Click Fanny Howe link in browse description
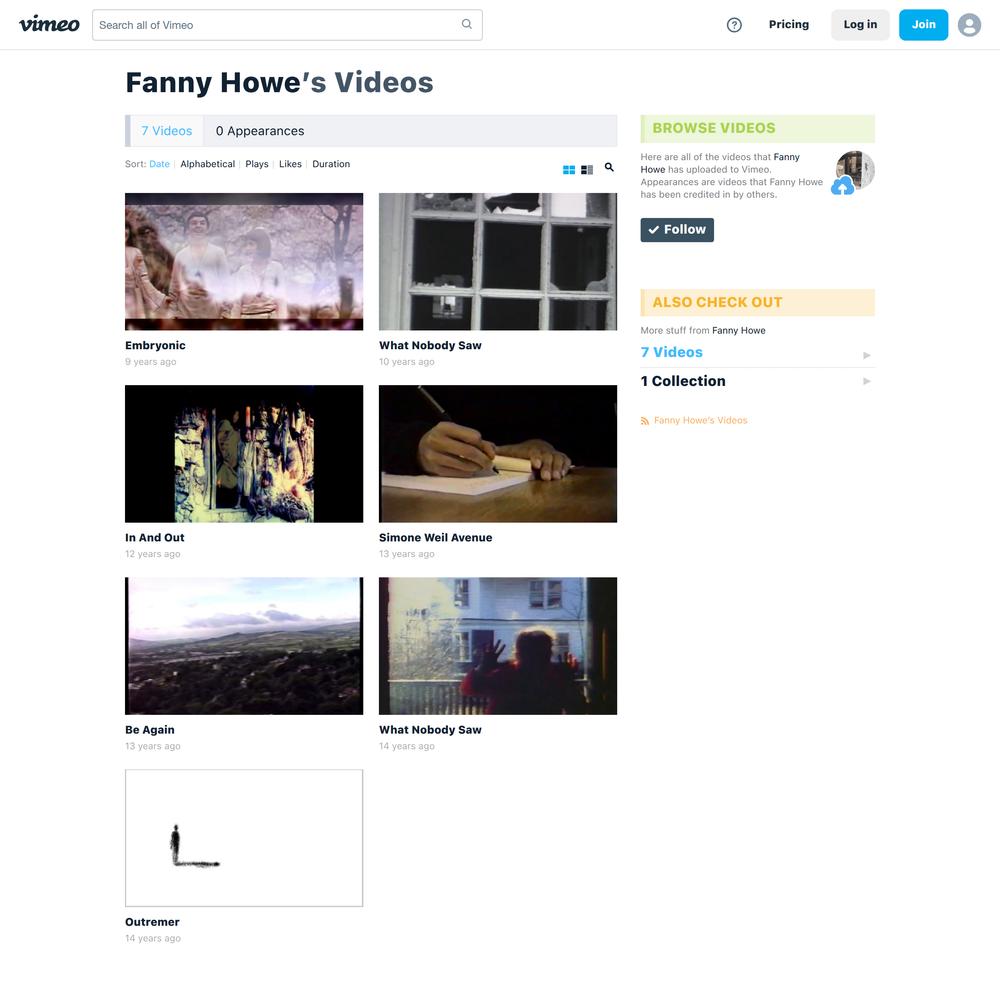The image size is (1000, 1000). tap(720, 163)
